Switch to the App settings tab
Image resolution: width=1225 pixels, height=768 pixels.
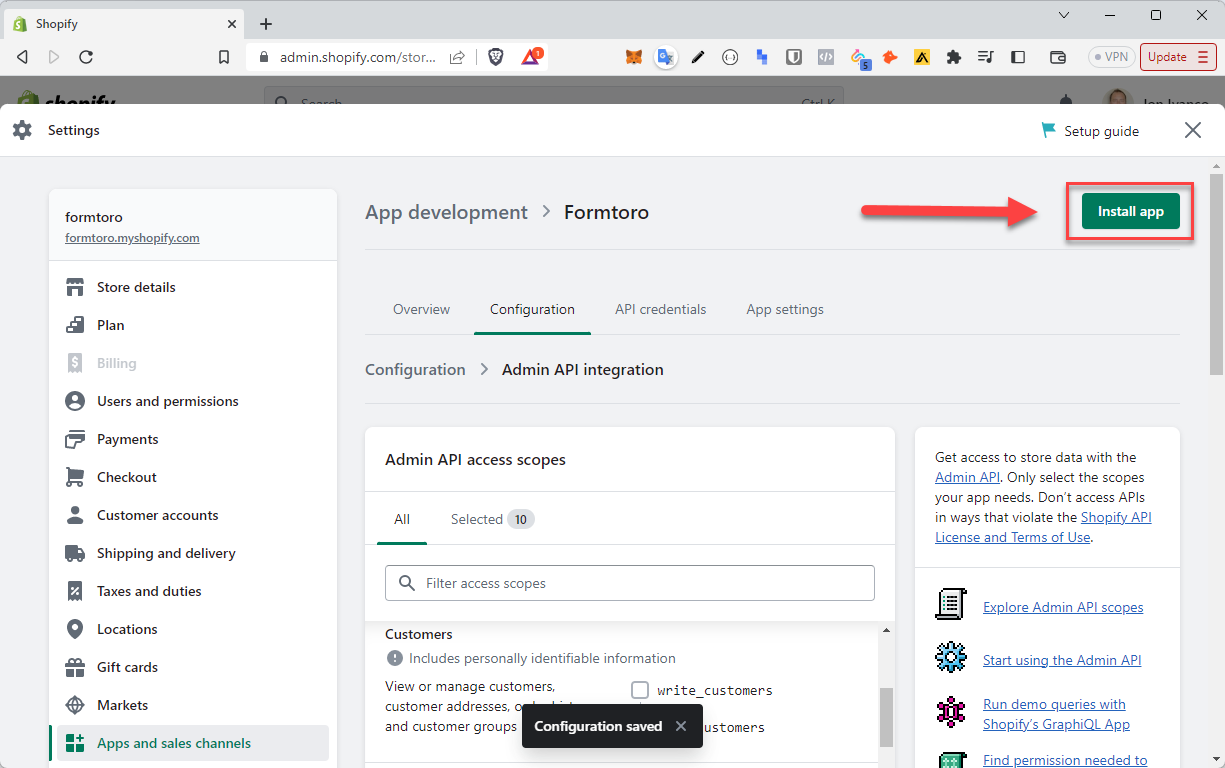coord(785,309)
